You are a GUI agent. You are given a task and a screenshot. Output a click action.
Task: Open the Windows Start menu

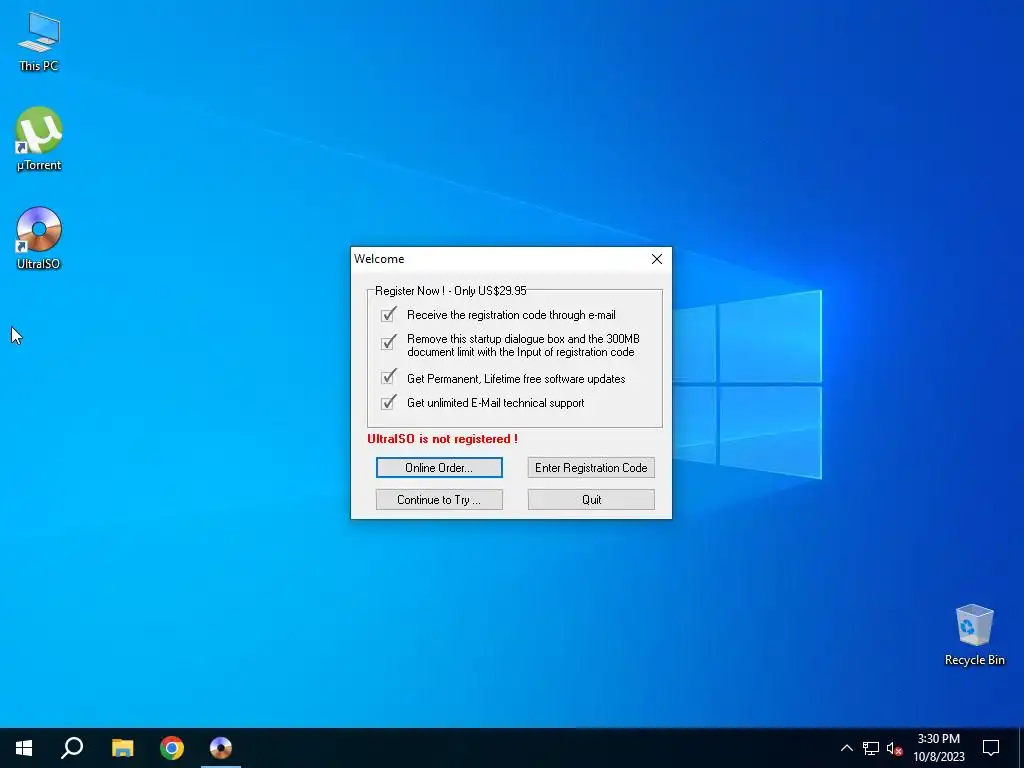(x=24, y=748)
